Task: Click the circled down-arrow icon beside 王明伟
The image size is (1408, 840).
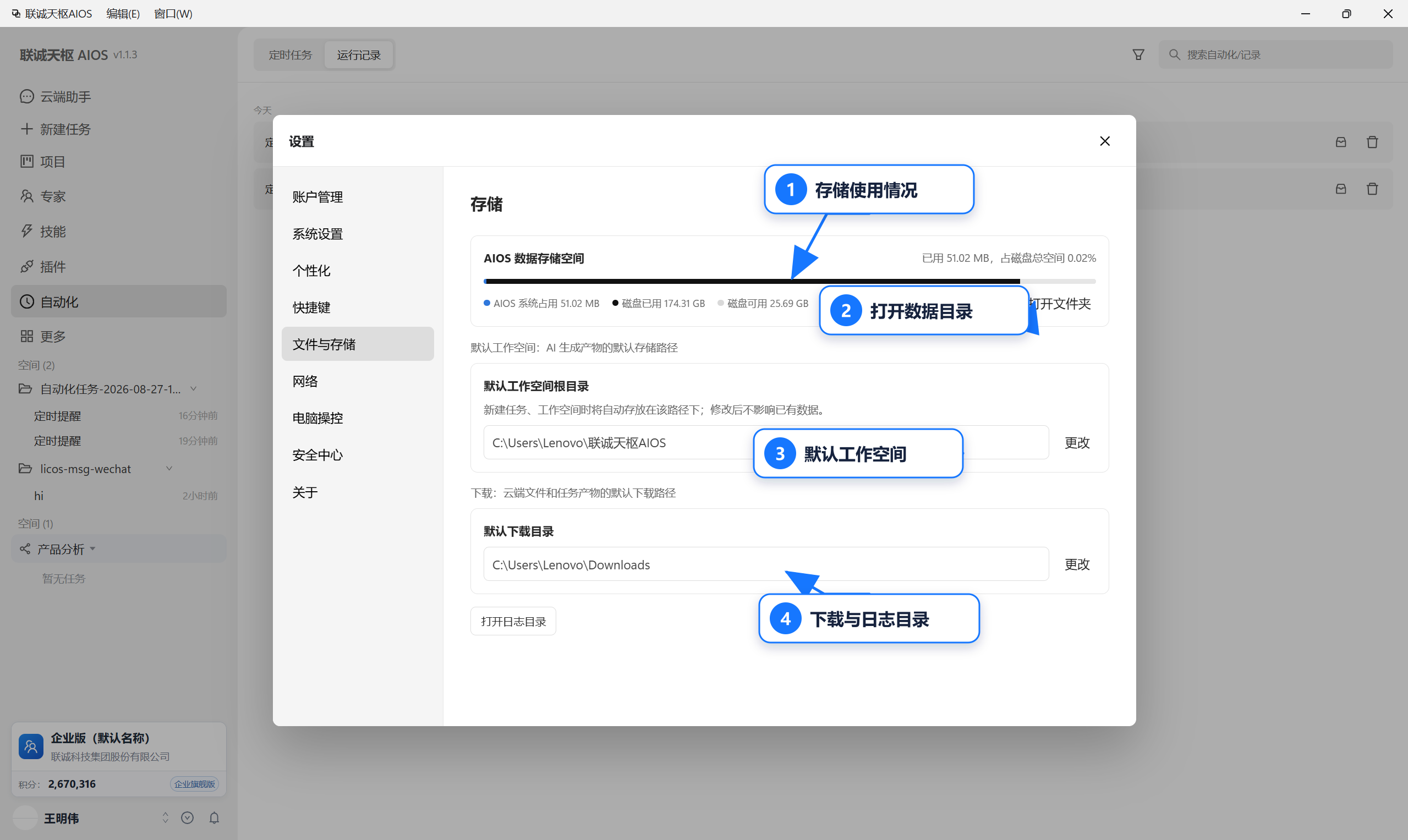Action: [188, 818]
